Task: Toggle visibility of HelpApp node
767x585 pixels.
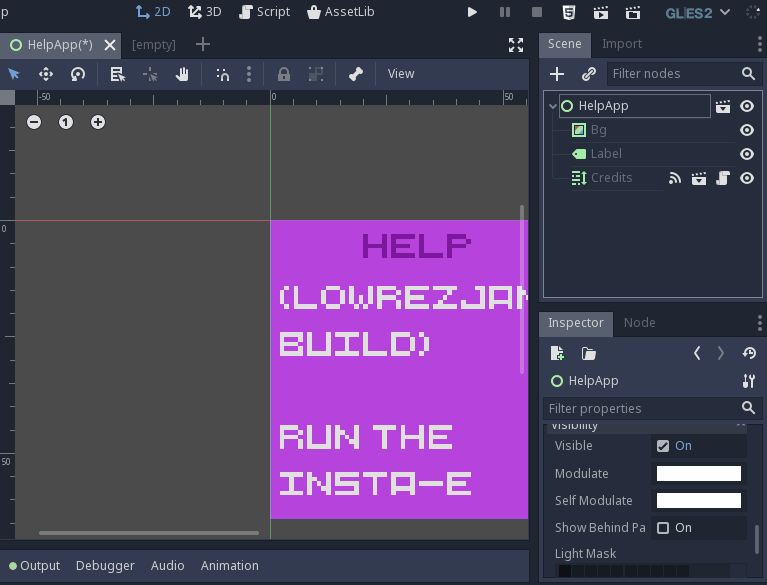Action: click(746, 106)
